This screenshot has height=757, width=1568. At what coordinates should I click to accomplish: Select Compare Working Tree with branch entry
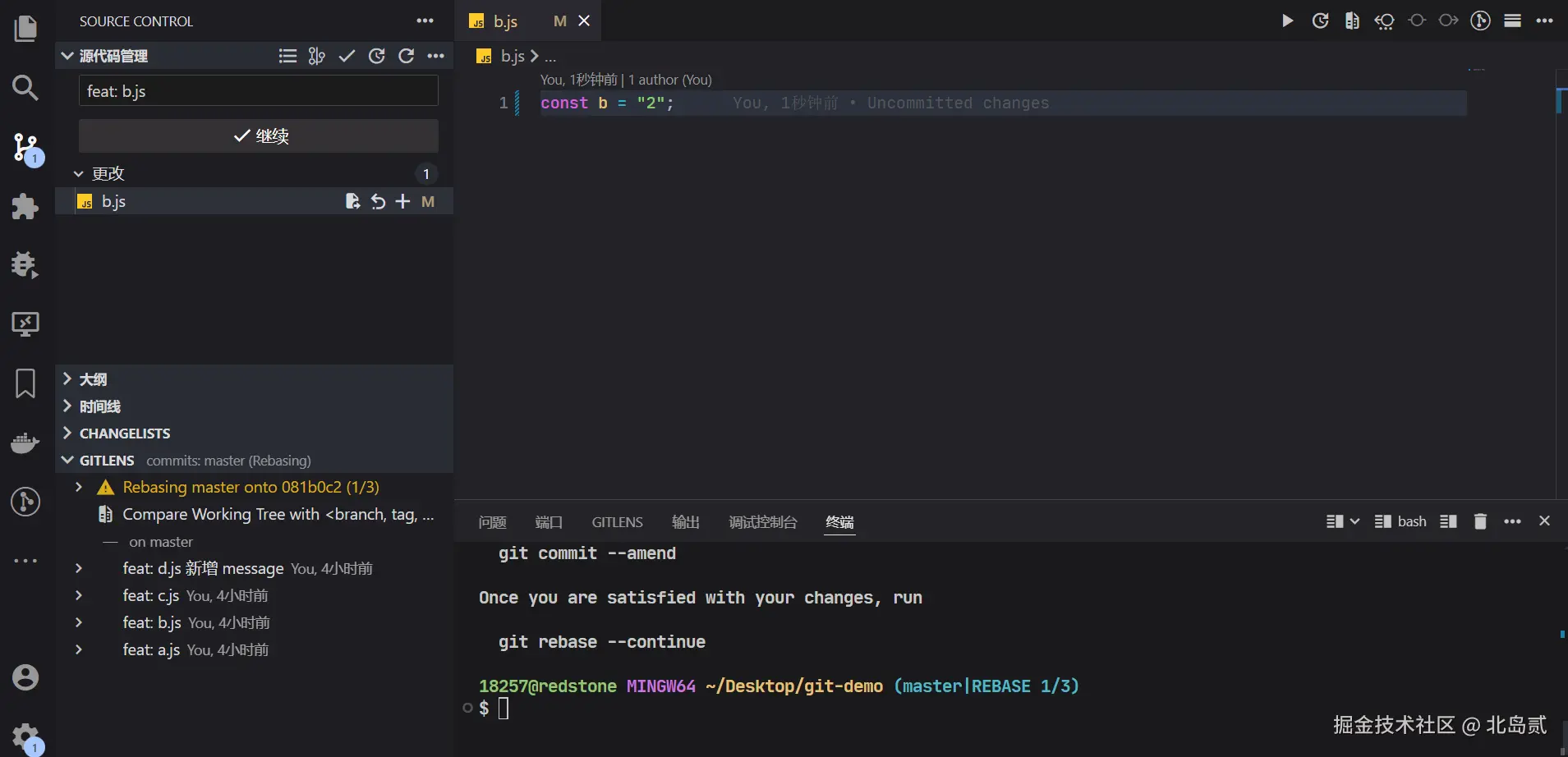pyautogui.click(x=277, y=515)
